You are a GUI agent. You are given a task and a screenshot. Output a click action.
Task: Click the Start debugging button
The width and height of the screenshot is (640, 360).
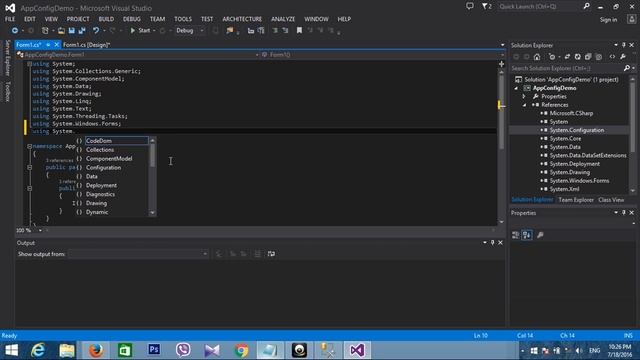point(140,31)
